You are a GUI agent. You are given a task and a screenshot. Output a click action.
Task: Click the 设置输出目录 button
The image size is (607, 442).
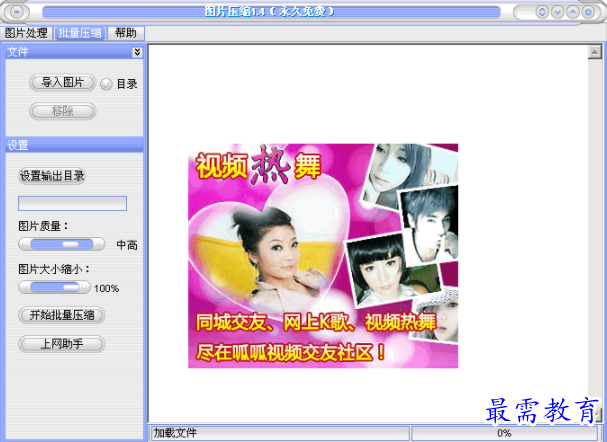coord(52,176)
